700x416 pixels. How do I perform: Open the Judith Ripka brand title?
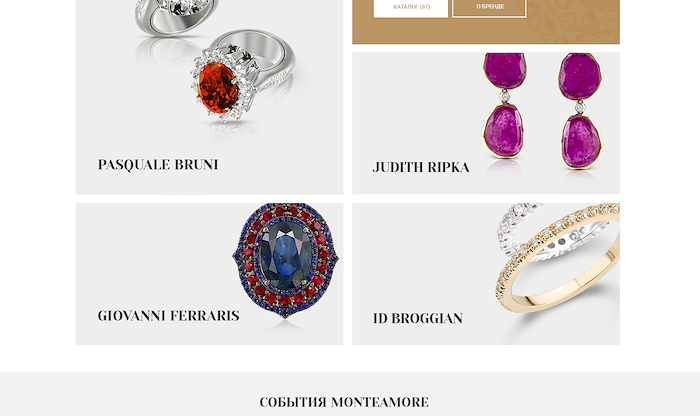click(421, 167)
